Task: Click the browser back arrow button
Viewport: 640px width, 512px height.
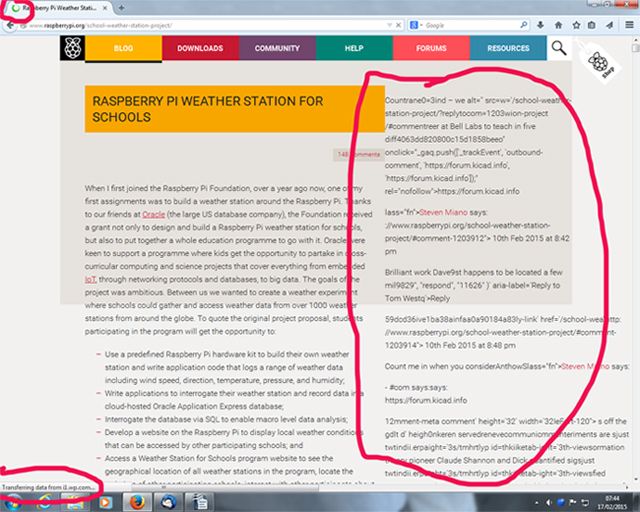Action: [x=11, y=23]
